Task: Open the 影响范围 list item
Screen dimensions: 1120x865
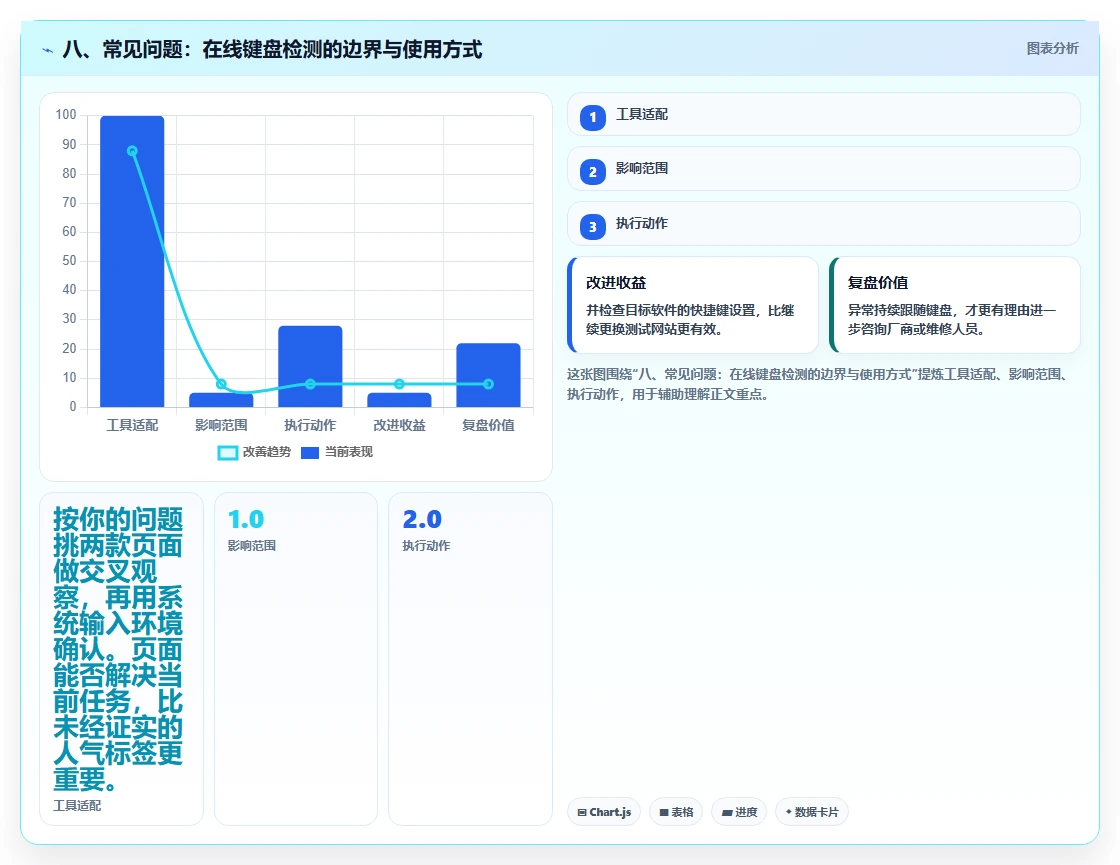Action: [x=824, y=169]
